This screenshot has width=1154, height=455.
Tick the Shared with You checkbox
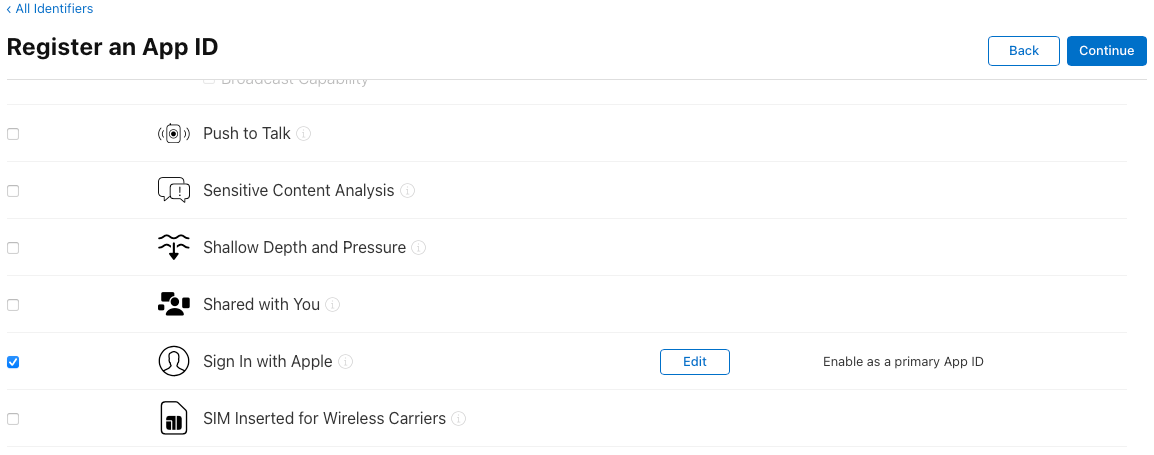pyautogui.click(x=13, y=305)
